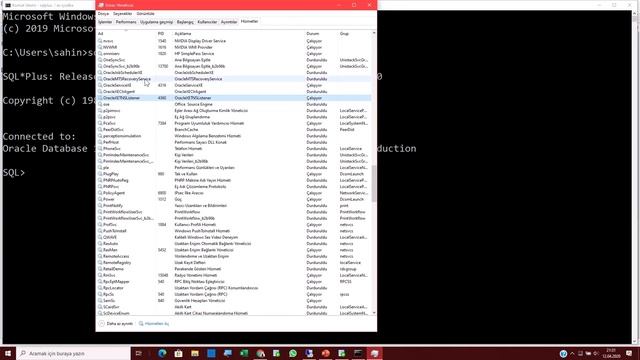Click the Daha az ayrıntı button
Viewport: 640px width, 360px height.
tap(116, 324)
